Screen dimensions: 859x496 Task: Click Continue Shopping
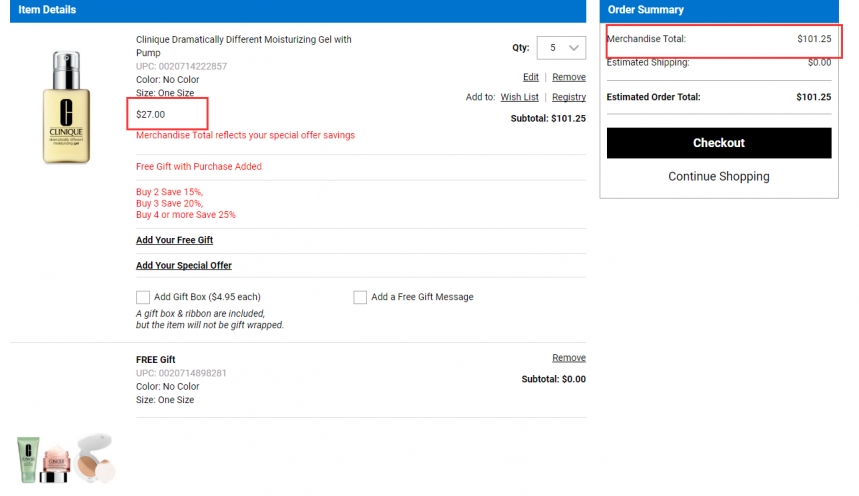click(719, 176)
